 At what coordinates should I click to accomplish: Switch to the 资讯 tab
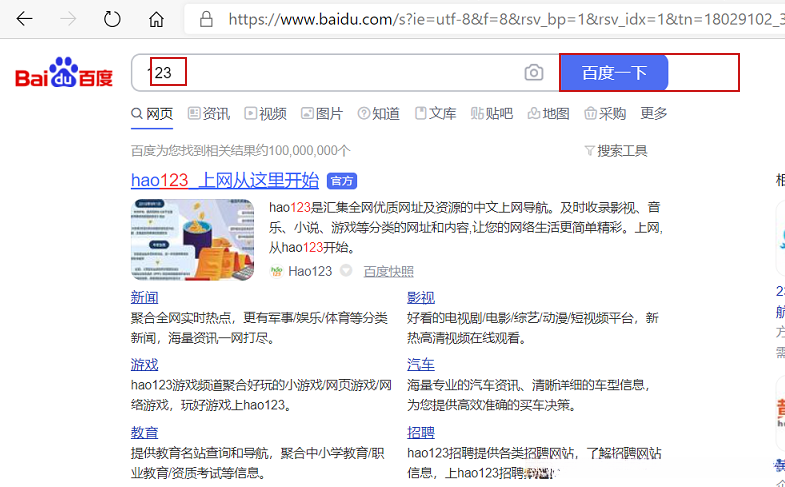click(209, 114)
